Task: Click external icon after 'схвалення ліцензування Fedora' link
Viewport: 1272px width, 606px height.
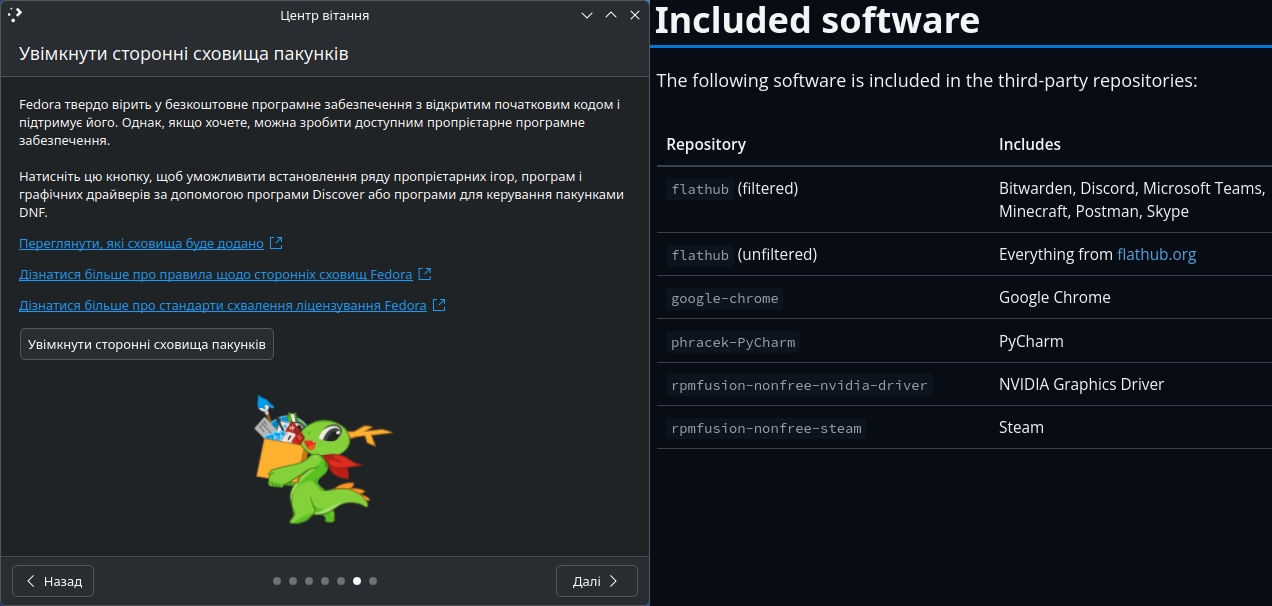Action: click(x=438, y=305)
